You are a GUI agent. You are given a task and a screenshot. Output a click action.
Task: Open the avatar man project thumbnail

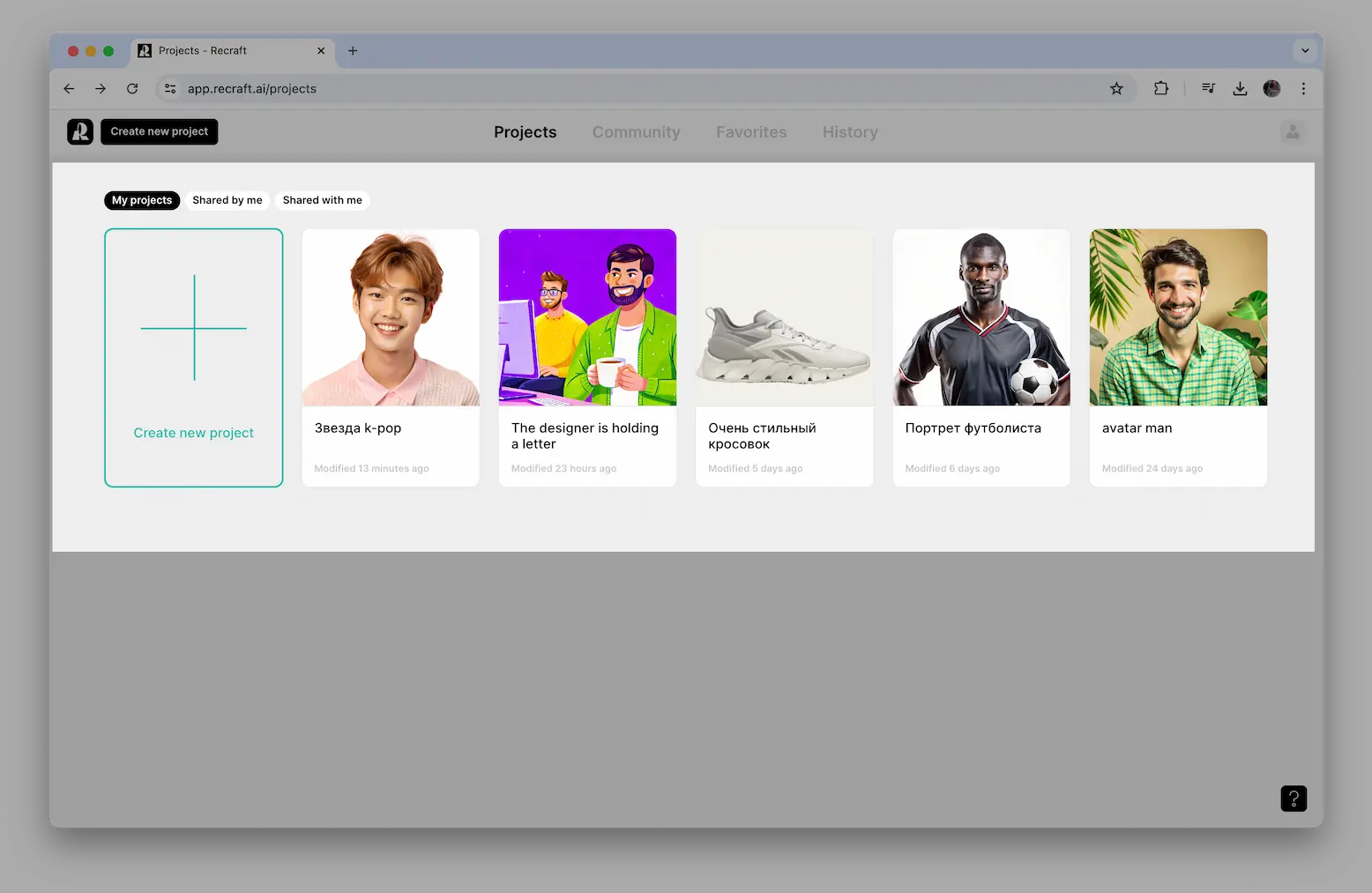click(1178, 317)
